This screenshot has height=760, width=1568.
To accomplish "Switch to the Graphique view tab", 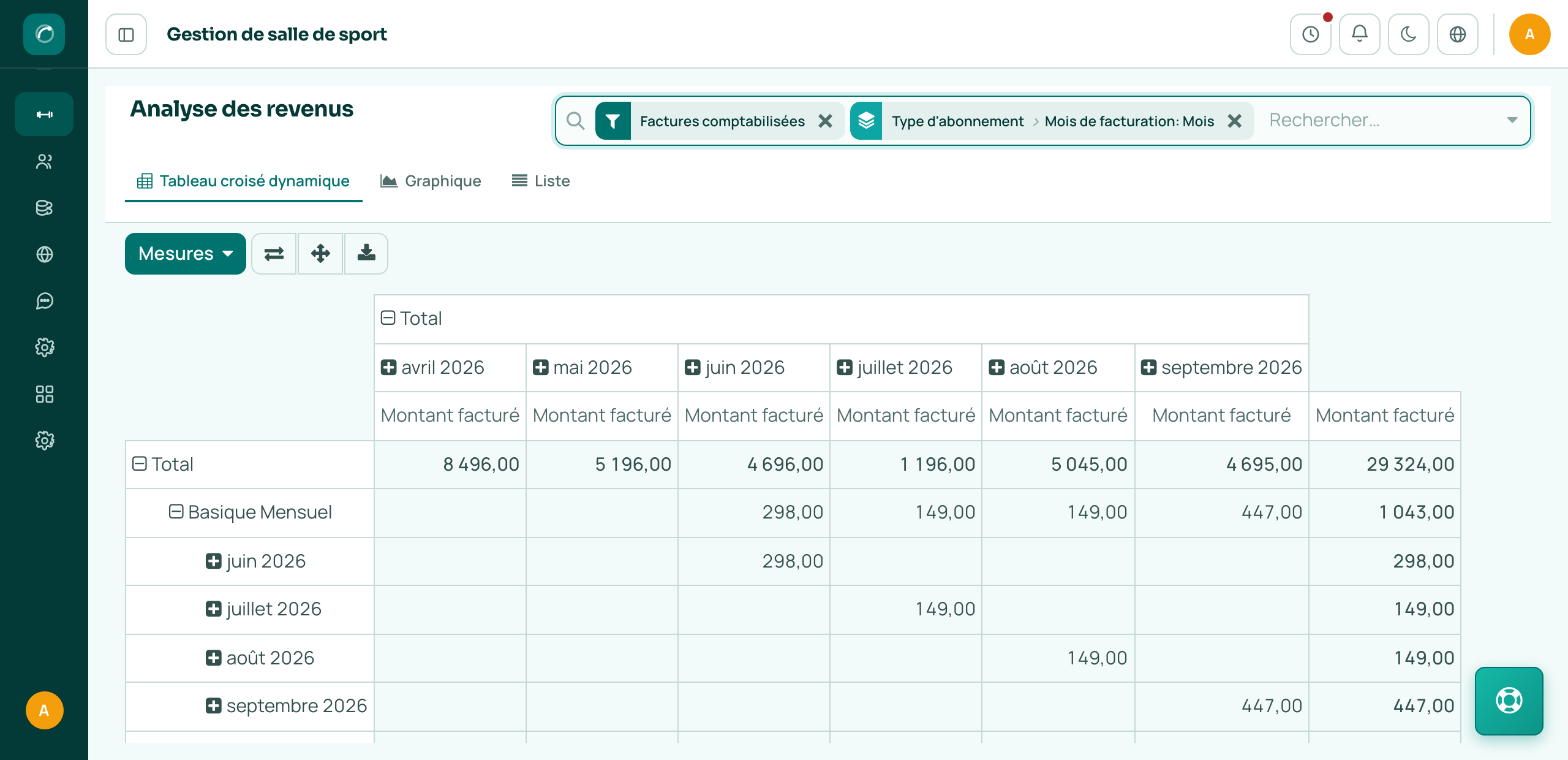I will (x=431, y=181).
